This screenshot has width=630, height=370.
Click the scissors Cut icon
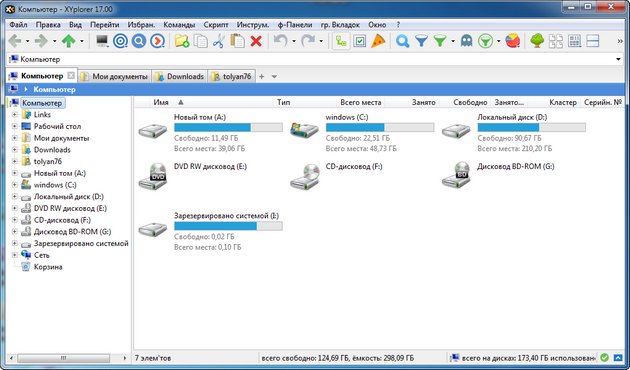[x=219, y=41]
